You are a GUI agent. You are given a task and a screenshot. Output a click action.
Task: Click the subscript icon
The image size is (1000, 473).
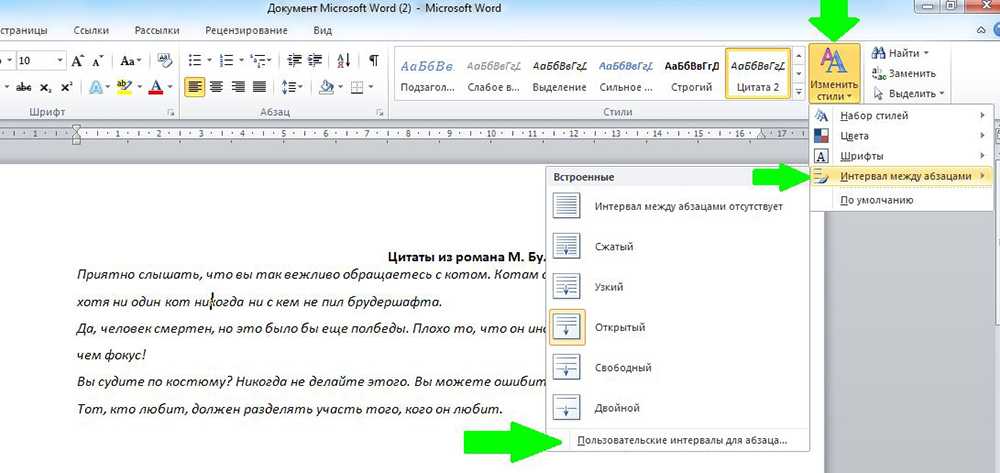(x=47, y=88)
